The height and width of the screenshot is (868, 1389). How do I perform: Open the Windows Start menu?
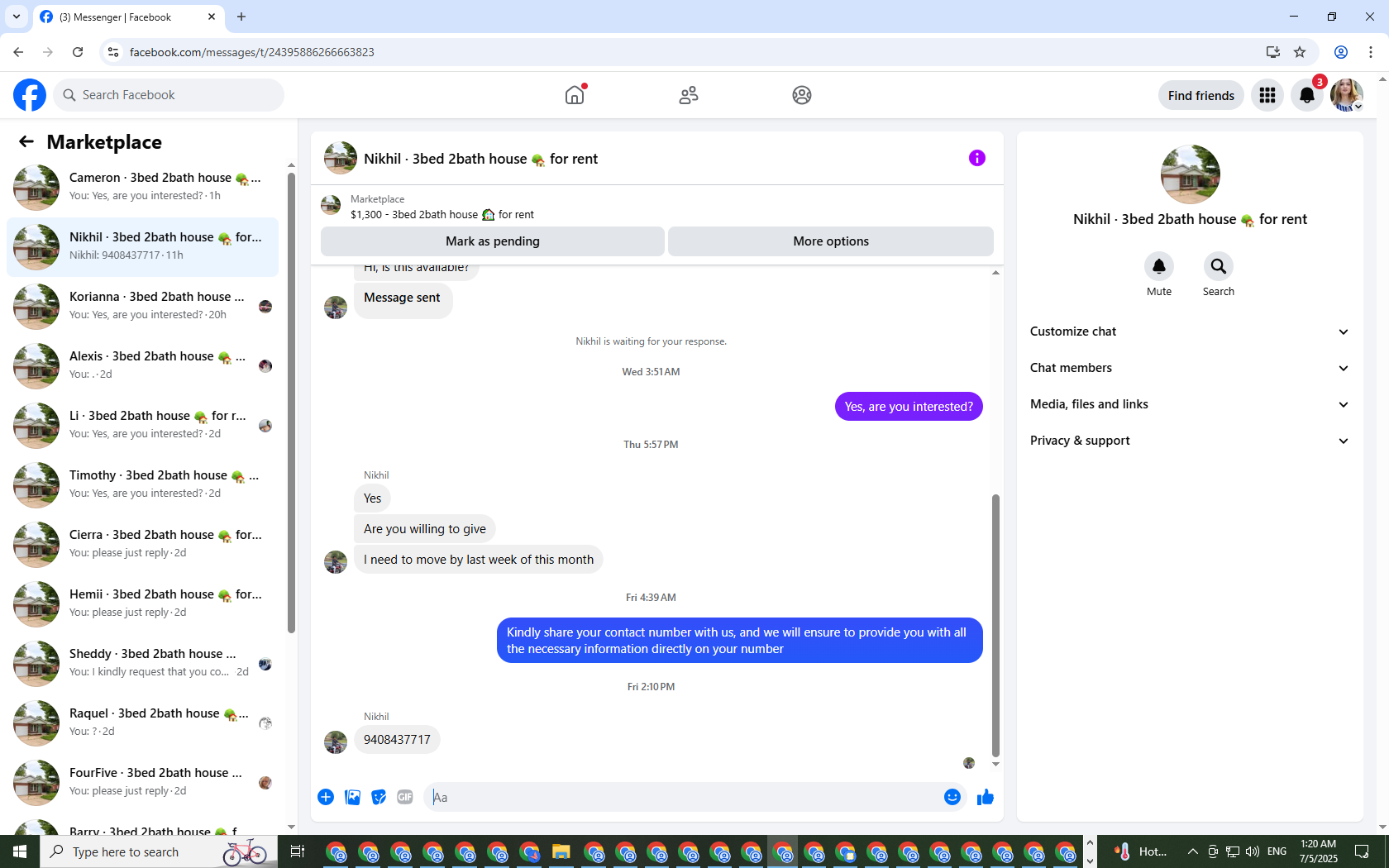tap(20, 851)
